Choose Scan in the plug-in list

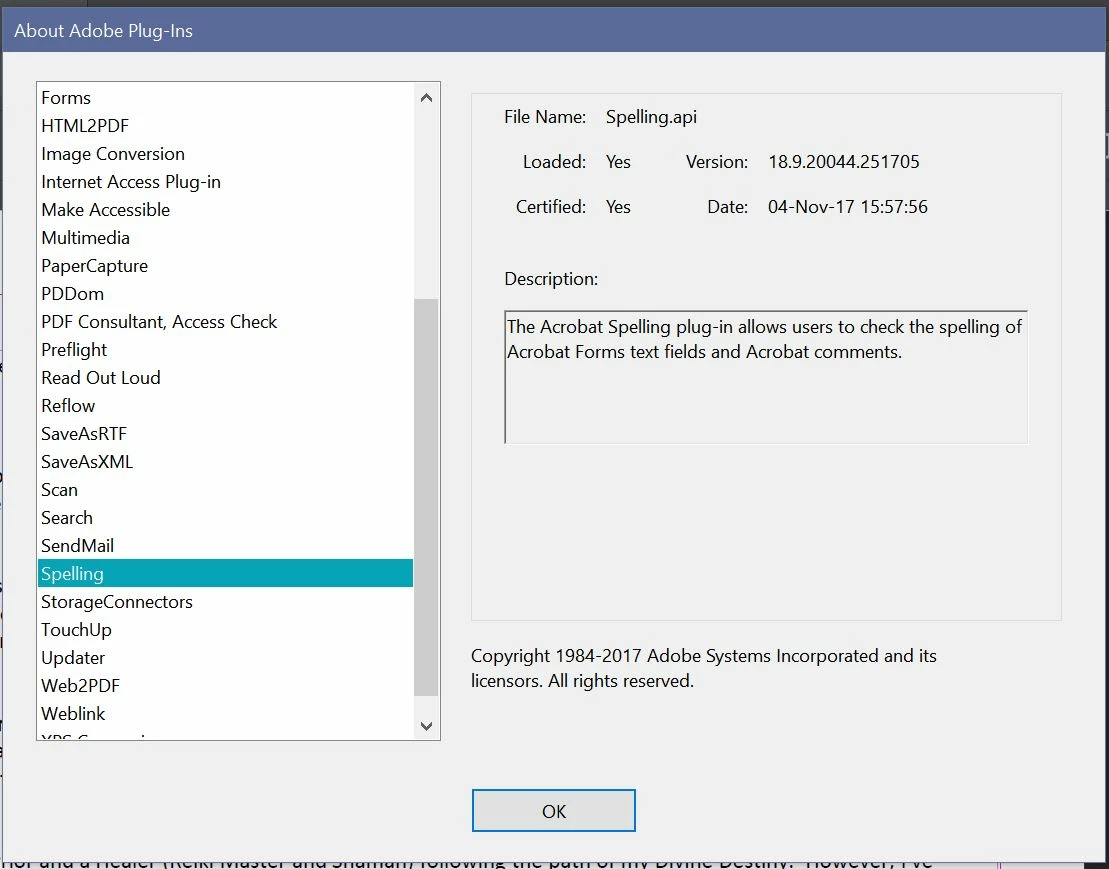point(225,490)
